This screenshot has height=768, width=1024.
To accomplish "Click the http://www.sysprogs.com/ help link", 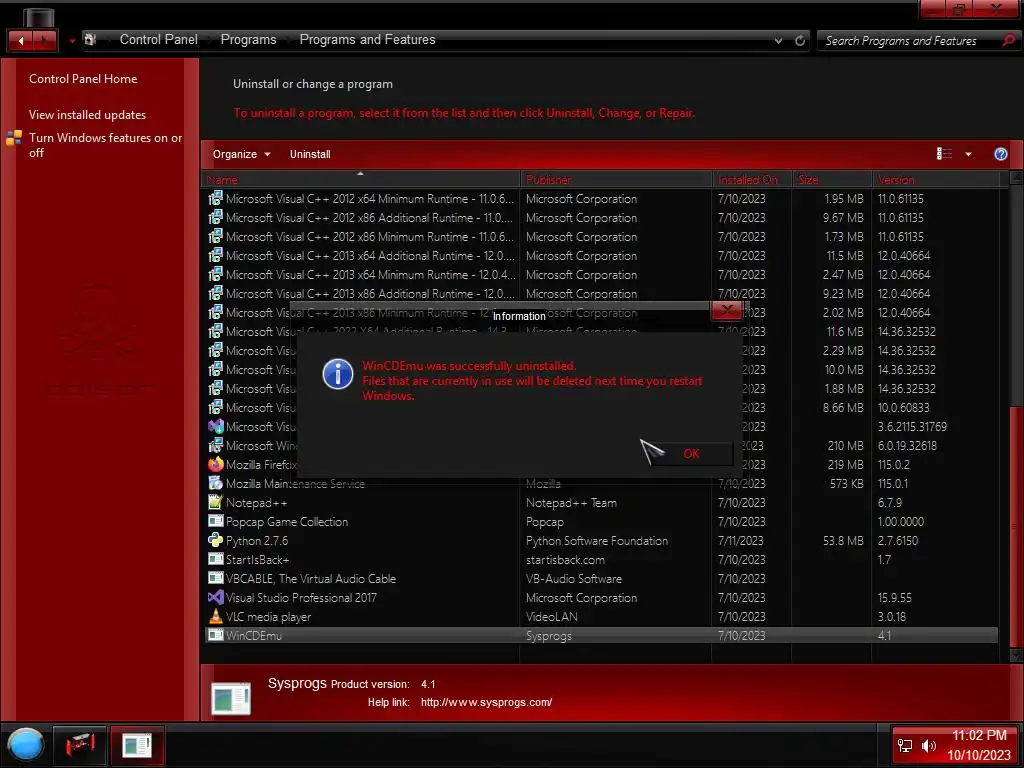I will click(x=486, y=703).
